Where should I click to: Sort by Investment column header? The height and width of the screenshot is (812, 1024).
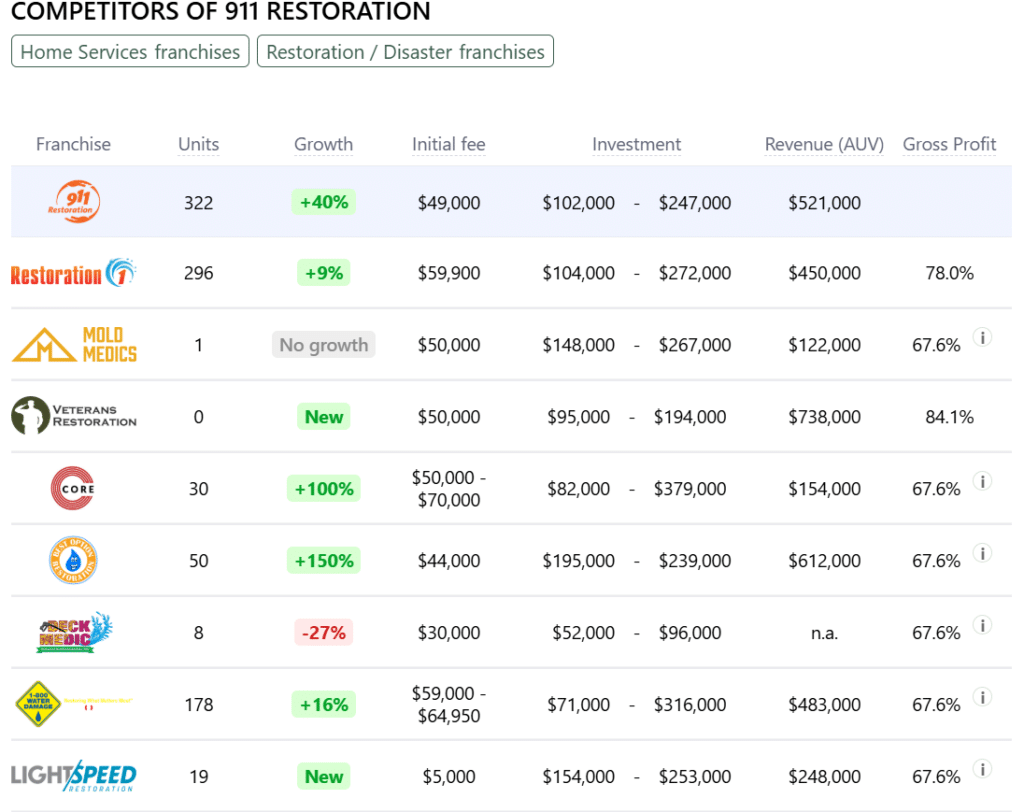pos(636,144)
